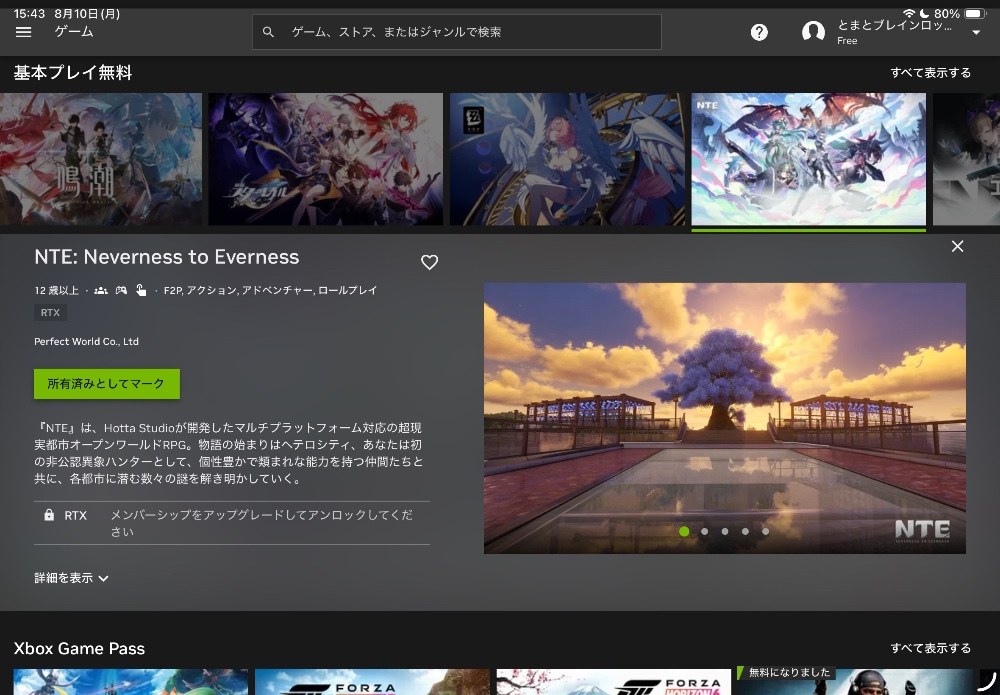
Task: Open the partially visible rightmost game tile
Action: coord(966,159)
